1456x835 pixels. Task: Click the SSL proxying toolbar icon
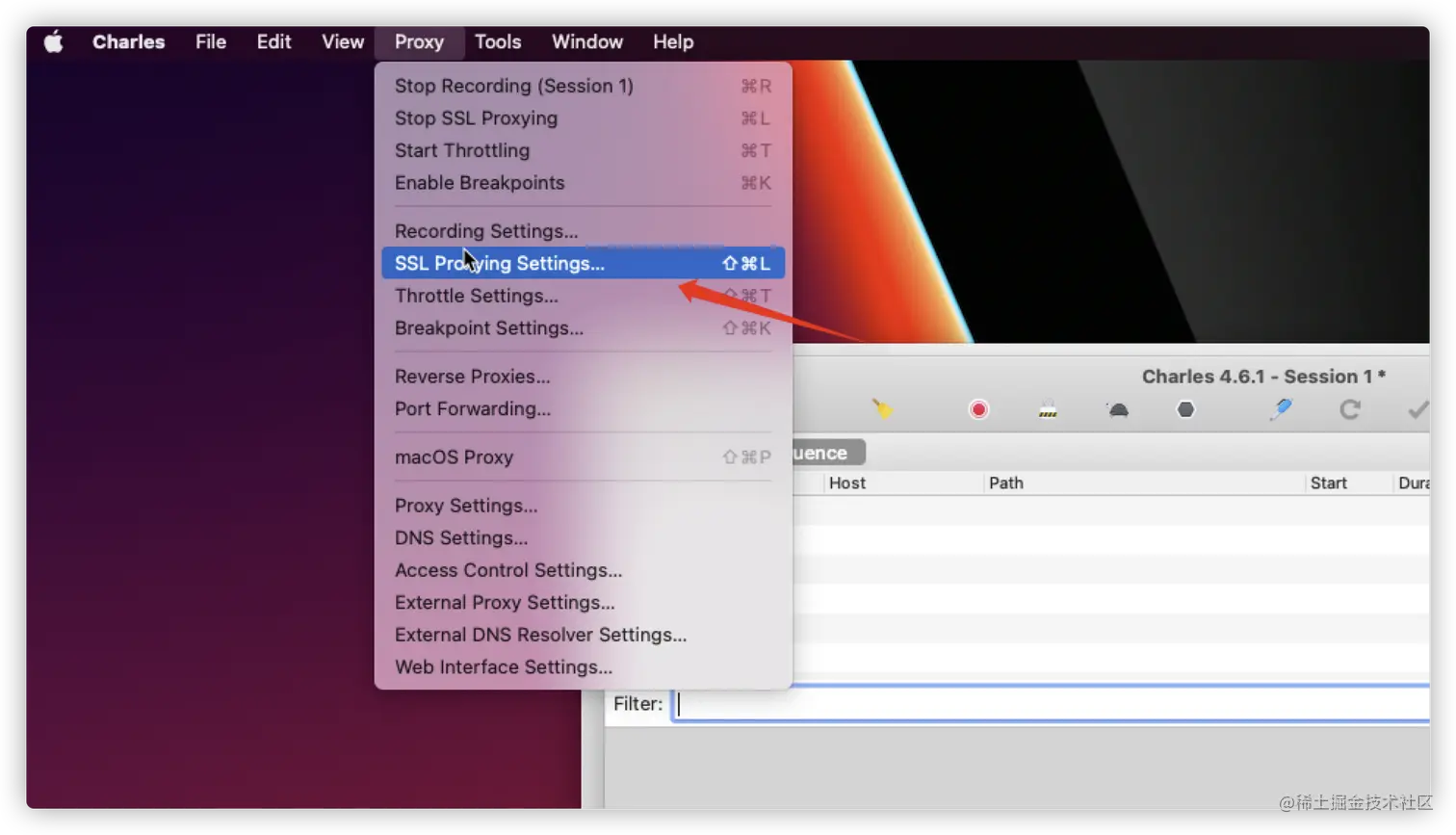[x=1048, y=409]
